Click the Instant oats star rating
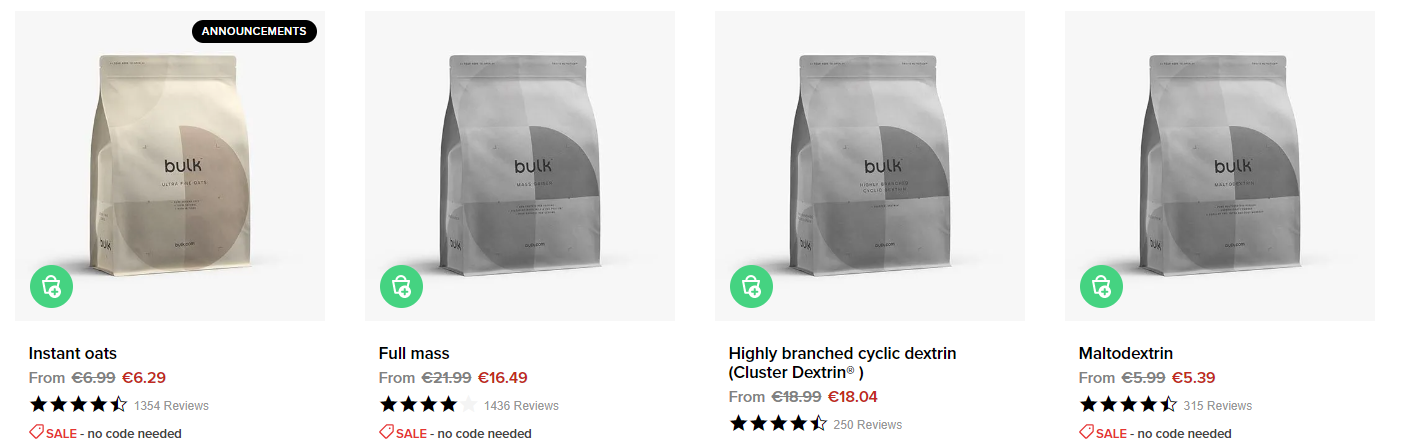Viewport: 1411px width, 442px height. point(78,405)
